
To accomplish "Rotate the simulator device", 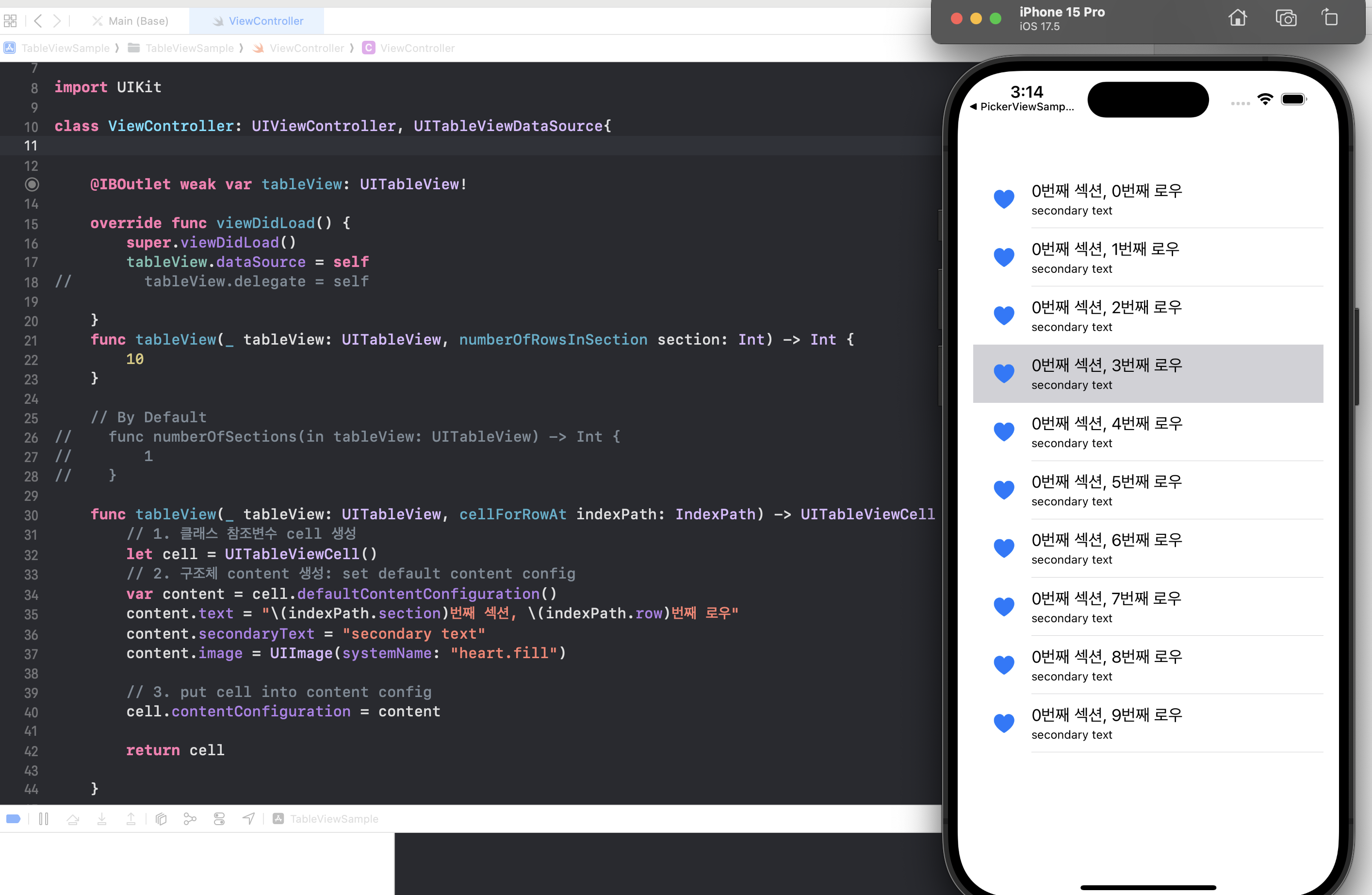I will [x=1330, y=18].
